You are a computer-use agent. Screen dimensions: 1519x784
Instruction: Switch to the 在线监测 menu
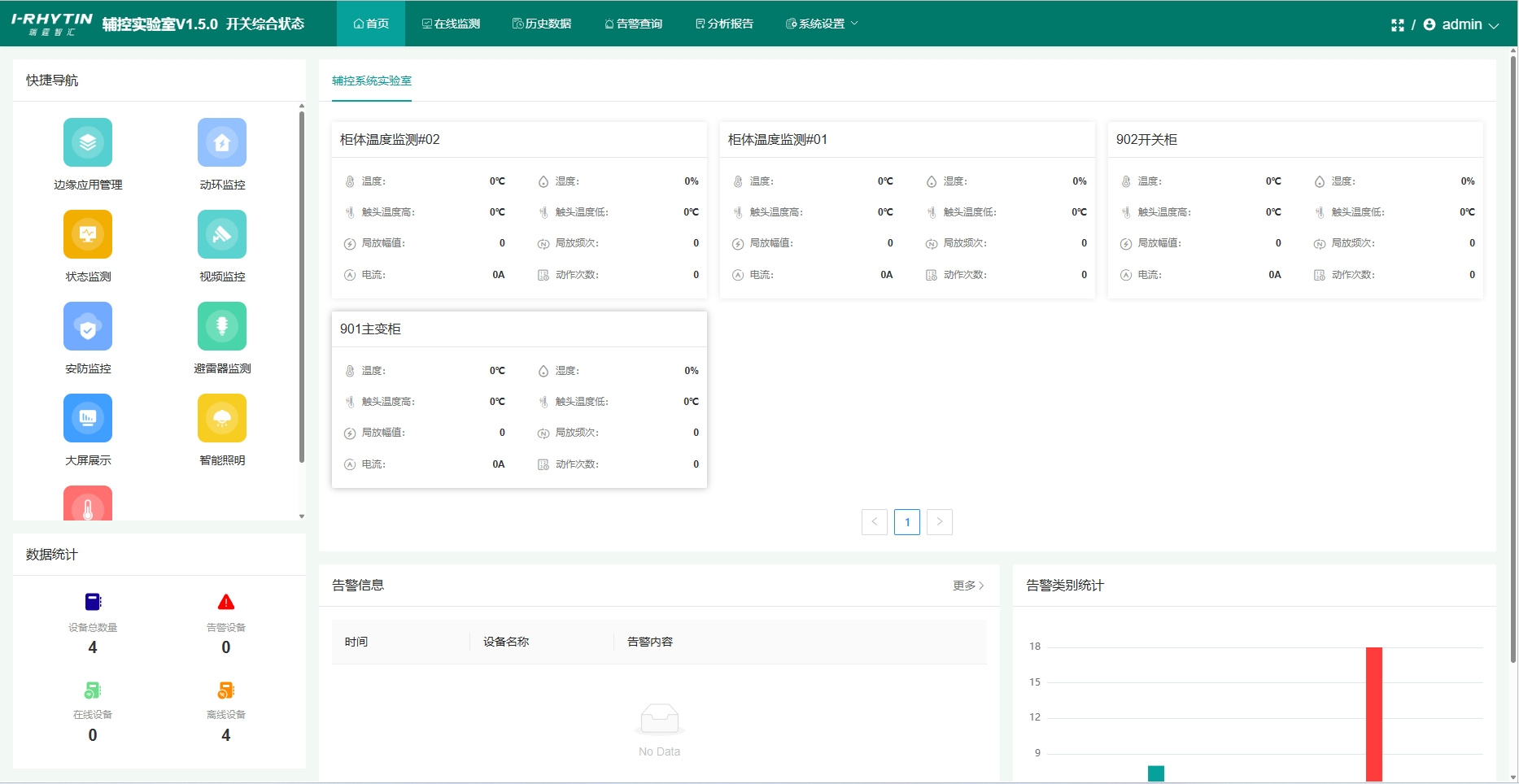(x=451, y=24)
